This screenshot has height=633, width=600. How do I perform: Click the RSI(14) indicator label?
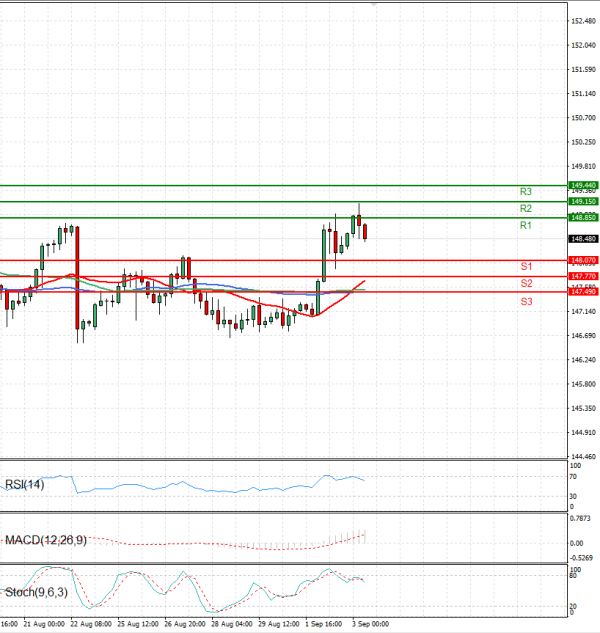tap(24, 484)
